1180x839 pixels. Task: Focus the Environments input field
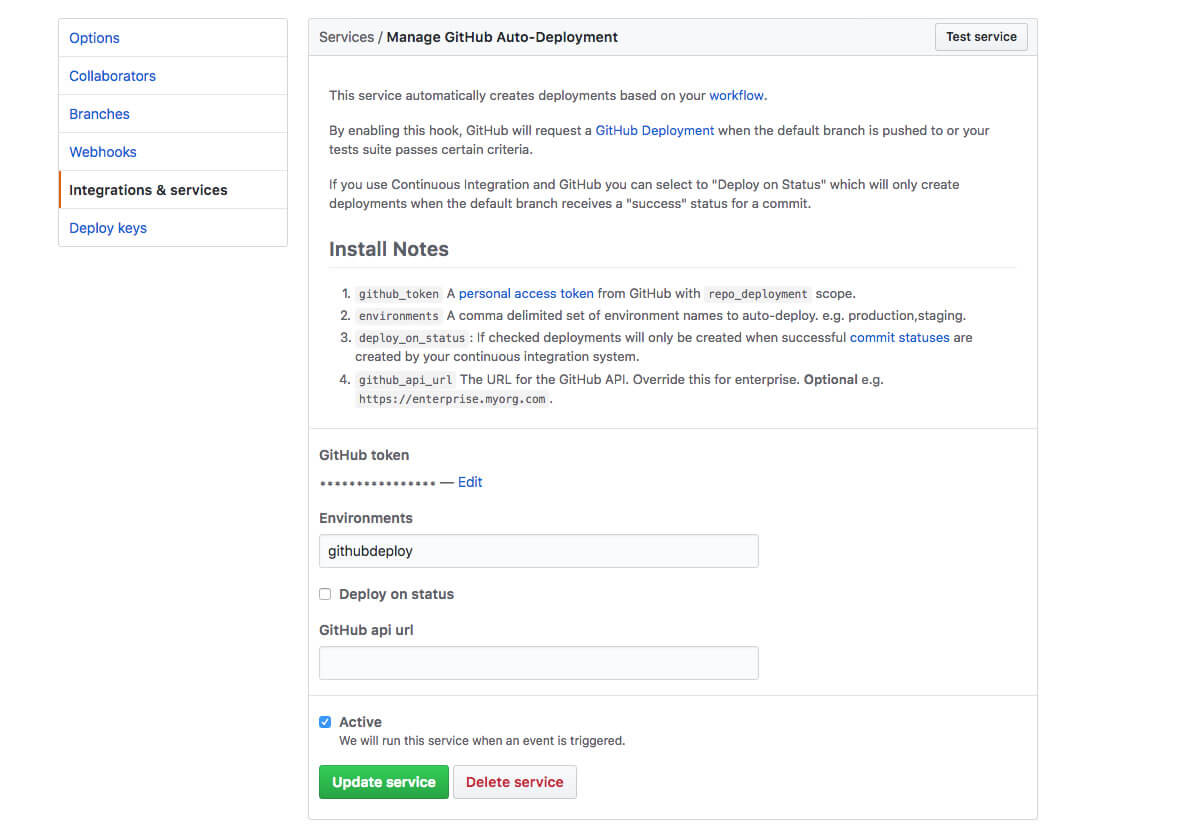(x=539, y=551)
